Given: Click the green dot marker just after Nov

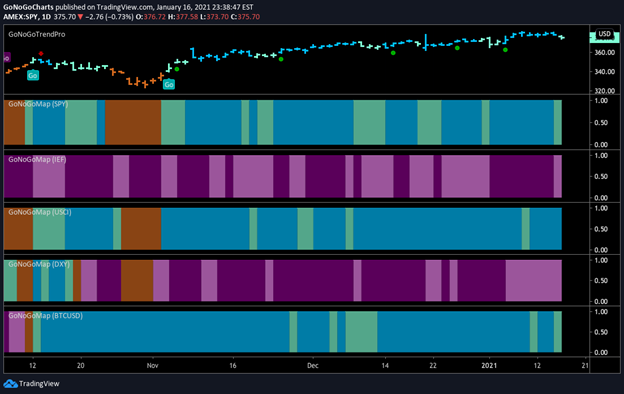Looking at the screenshot, I should point(177,69).
